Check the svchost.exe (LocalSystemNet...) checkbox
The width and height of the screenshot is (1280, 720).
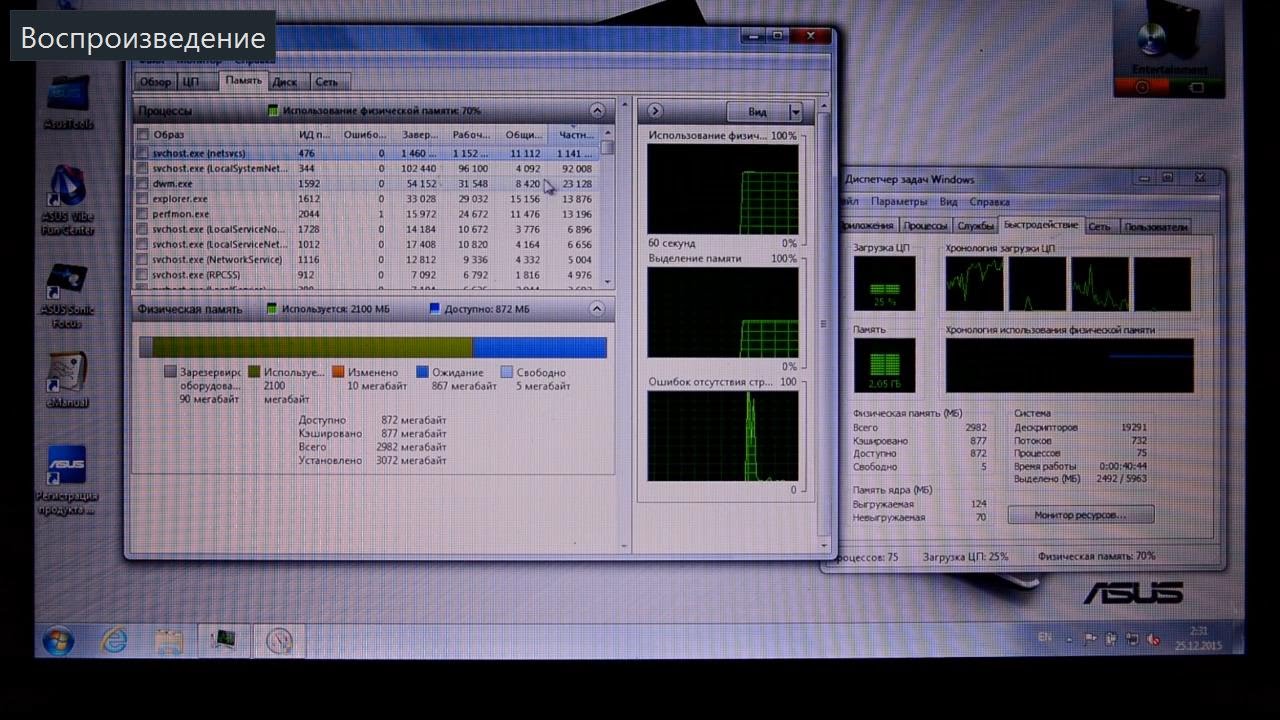(x=143, y=168)
